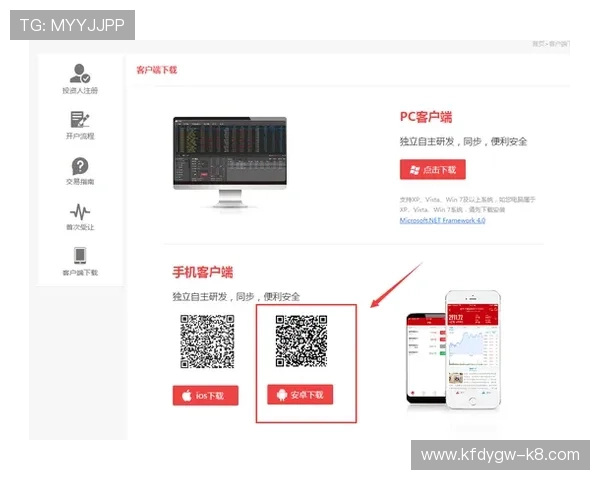Click the PC tagline 独立自主研发，同步，便利安全
Screen dimensions: 600x480
(x=463, y=142)
